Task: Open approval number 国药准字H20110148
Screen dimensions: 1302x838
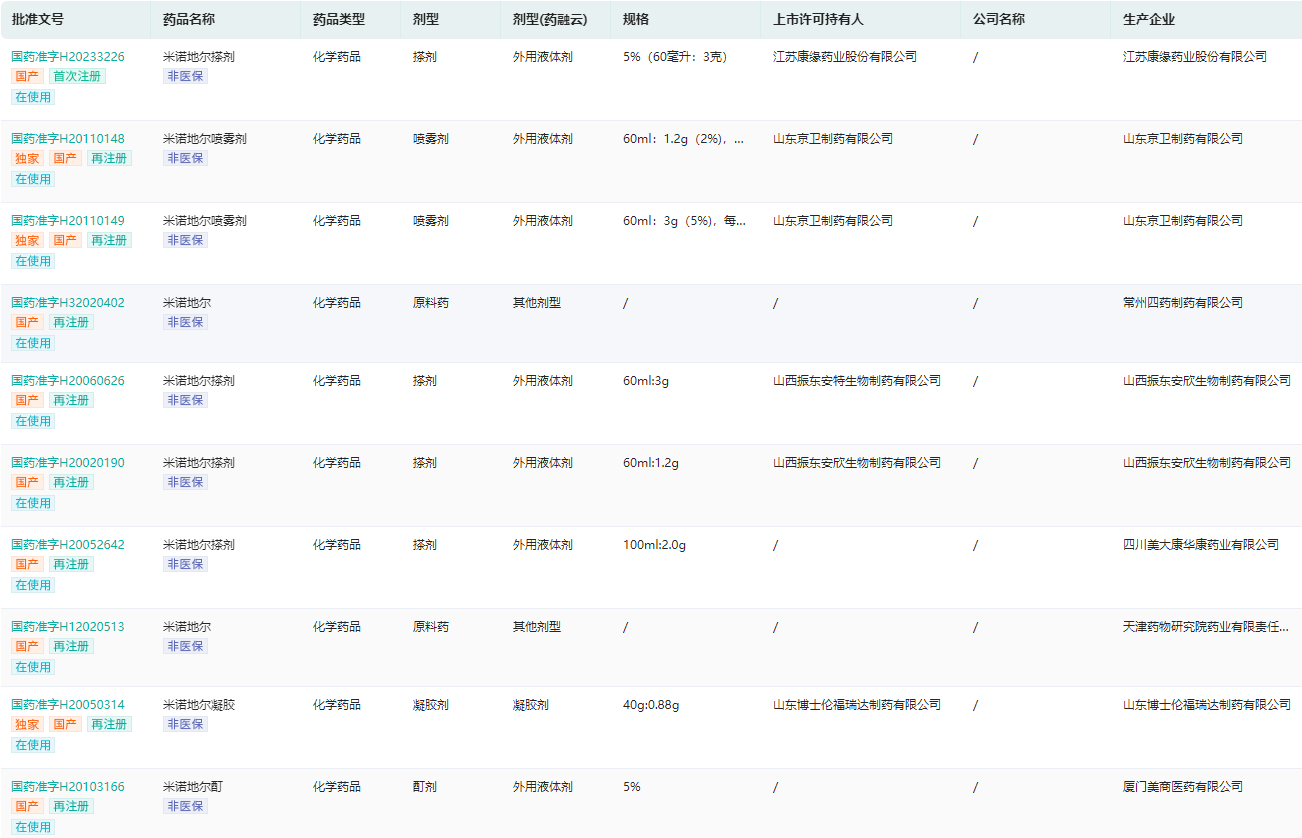Action: point(68,139)
